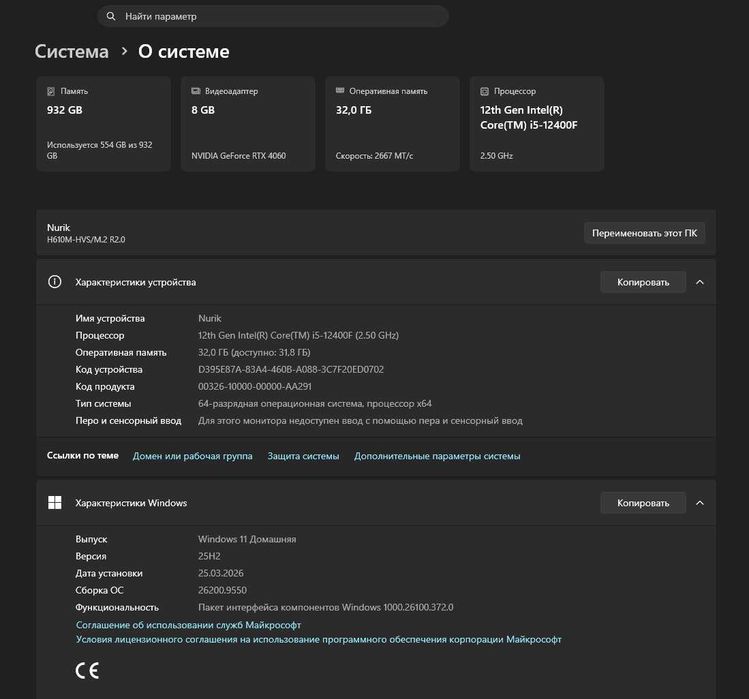Click the info circle icon beside Характеристики устройства
Screen dimensions: 749x699
click(54, 282)
